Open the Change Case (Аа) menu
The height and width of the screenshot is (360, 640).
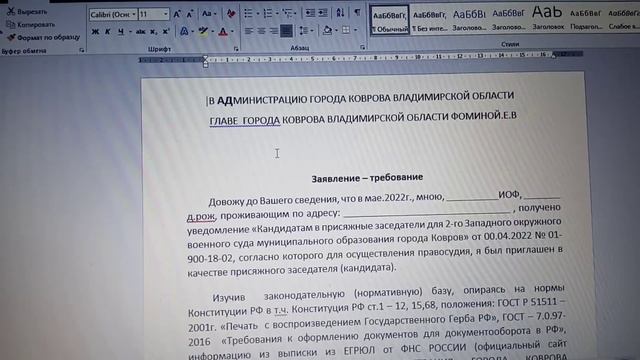(209, 14)
